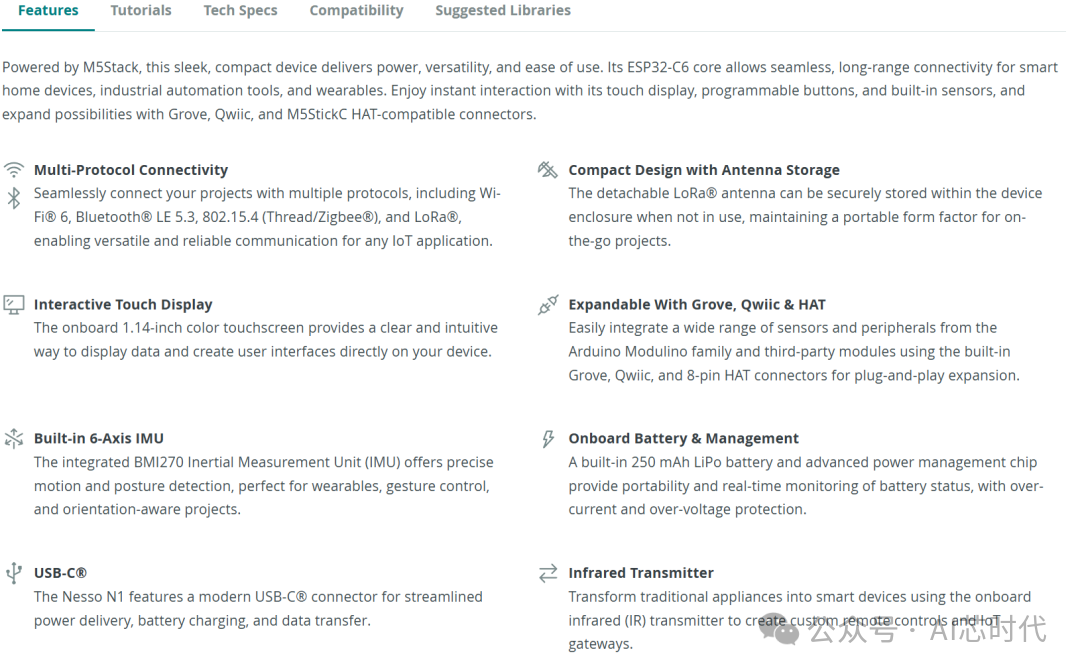Screen dimensions: 1080x672
Task: Click the plug icon beside Expandable With Grove
Action: tap(548, 304)
